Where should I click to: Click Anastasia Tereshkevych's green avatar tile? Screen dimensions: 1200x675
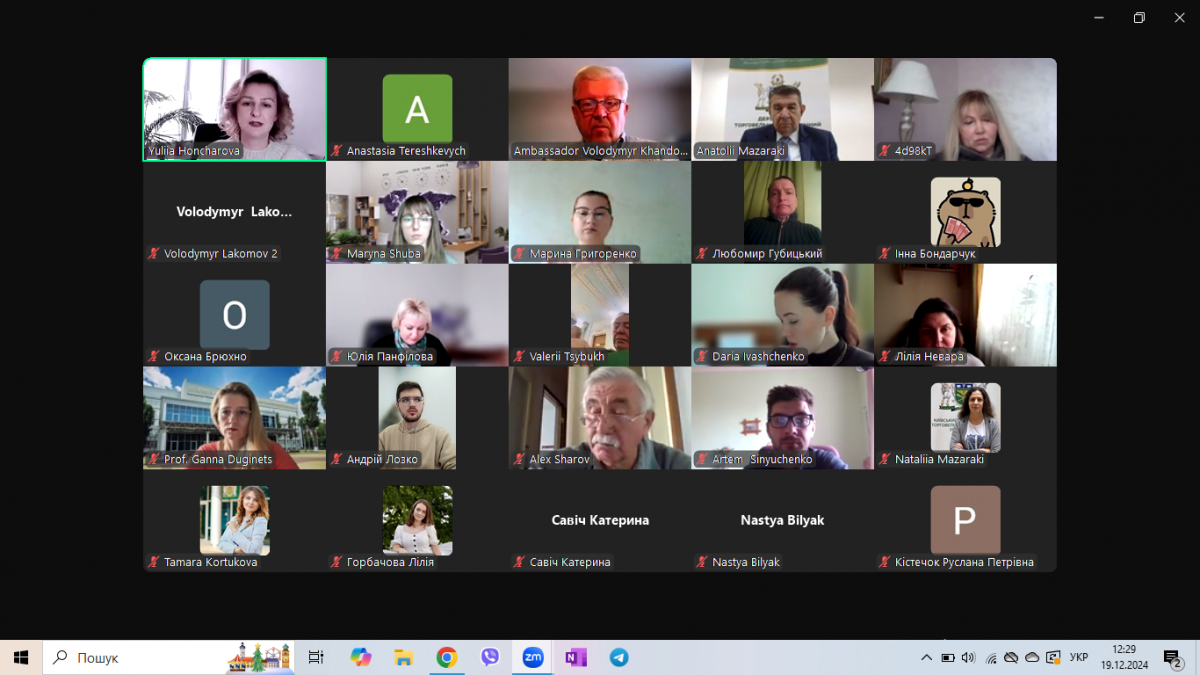tap(417, 108)
